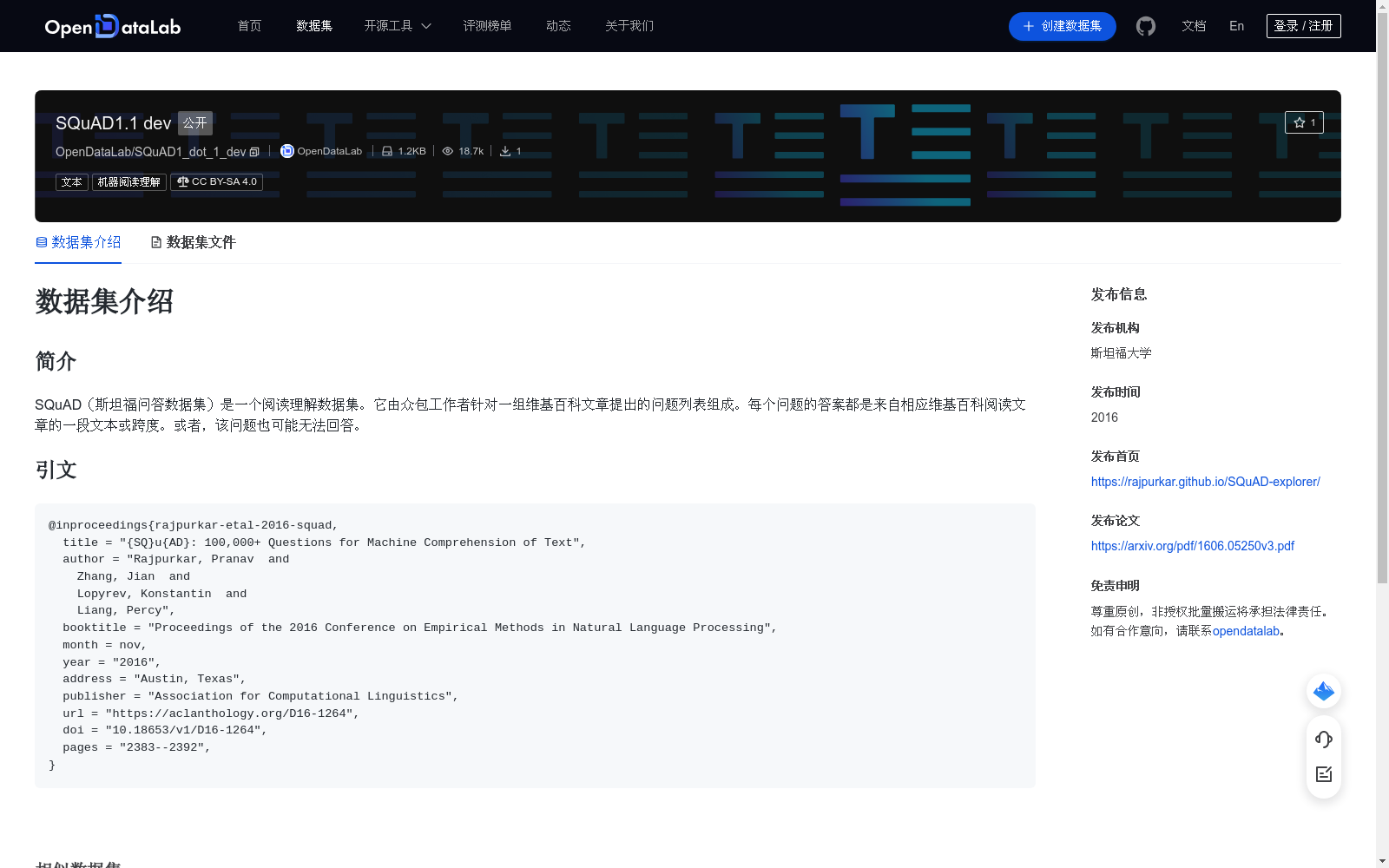Go to 首页 in navigation
The width and height of the screenshot is (1389, 868).
(x=250, y=26)
